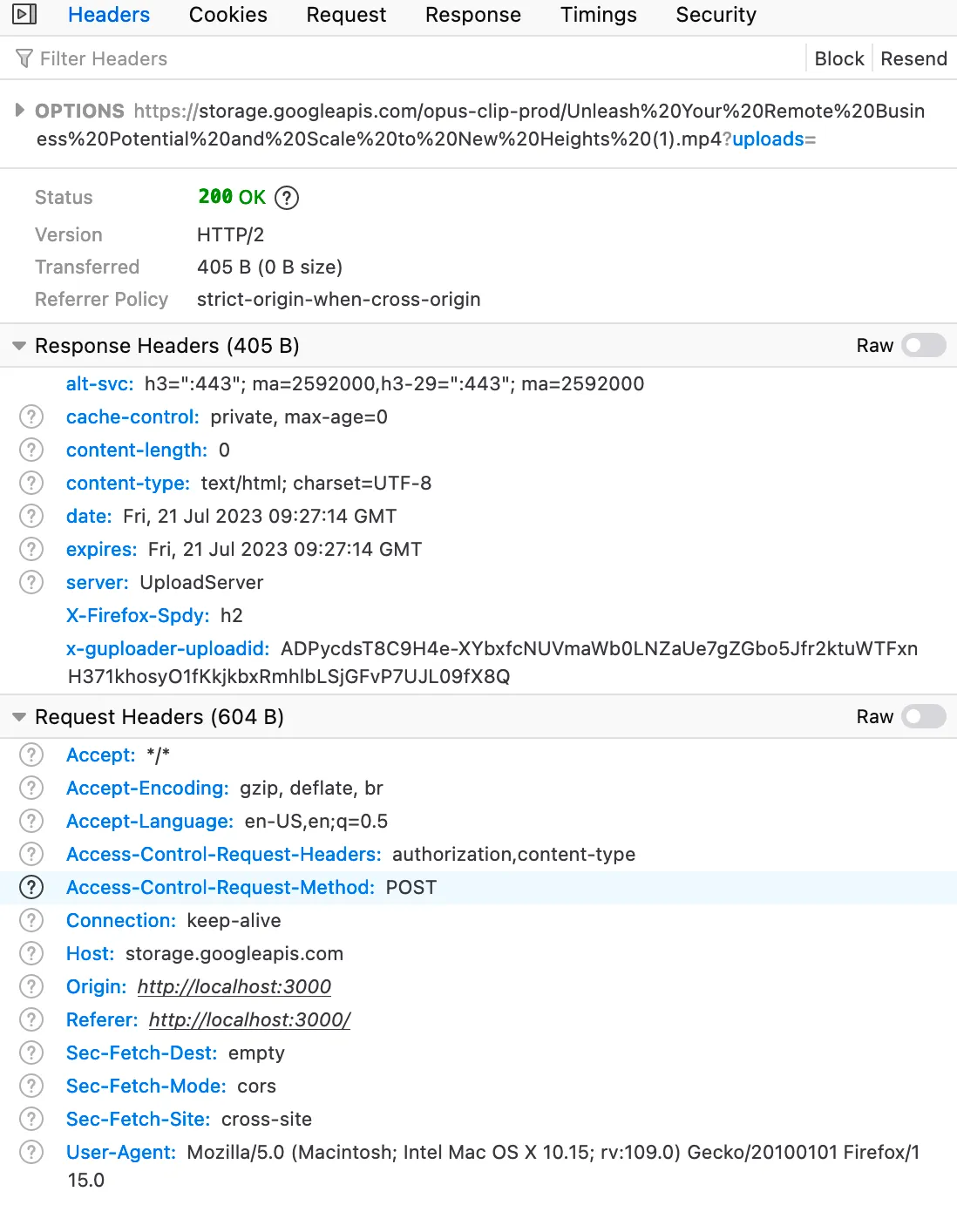This screenshot has height=1232, width=957.
Task: Collapse the Response Headers section
Action: tap(19, 346)
